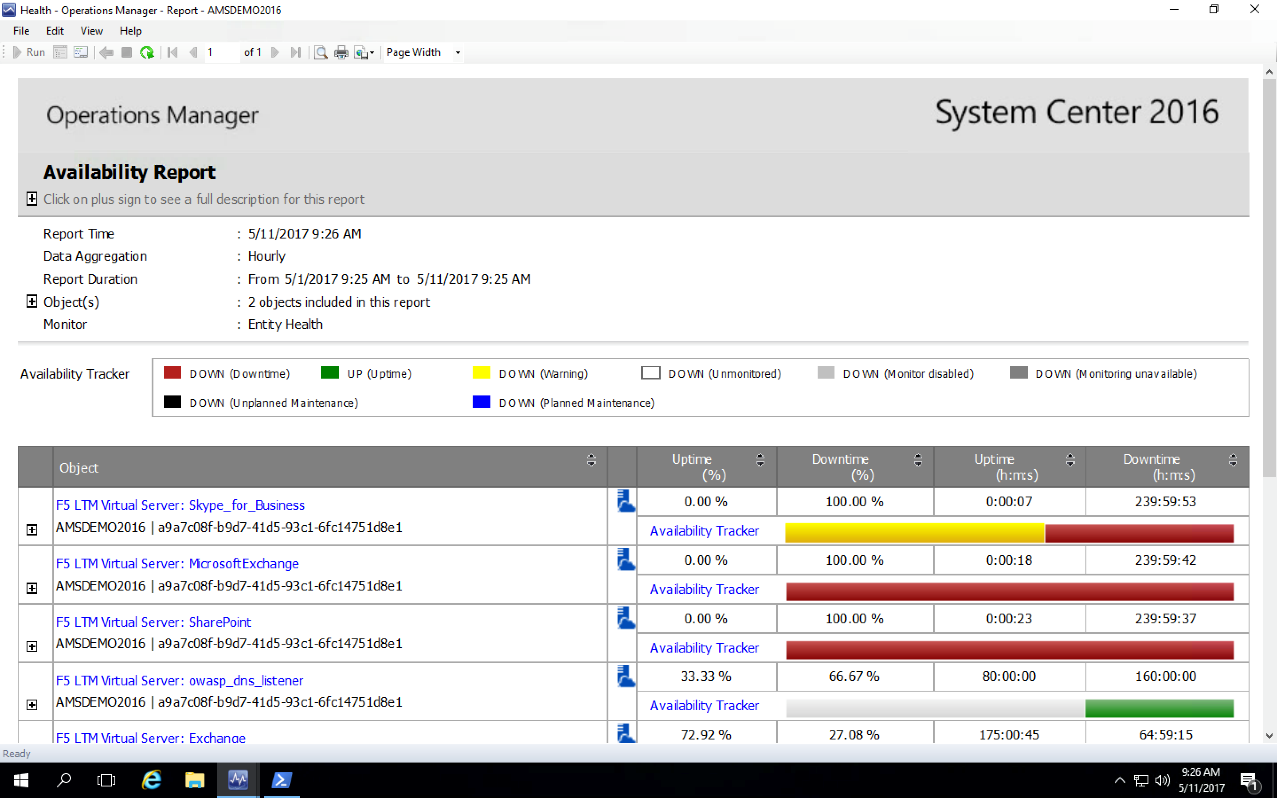
Task: Click the Availability Tracker link for SharePoint
Action: tap(704, 648)
